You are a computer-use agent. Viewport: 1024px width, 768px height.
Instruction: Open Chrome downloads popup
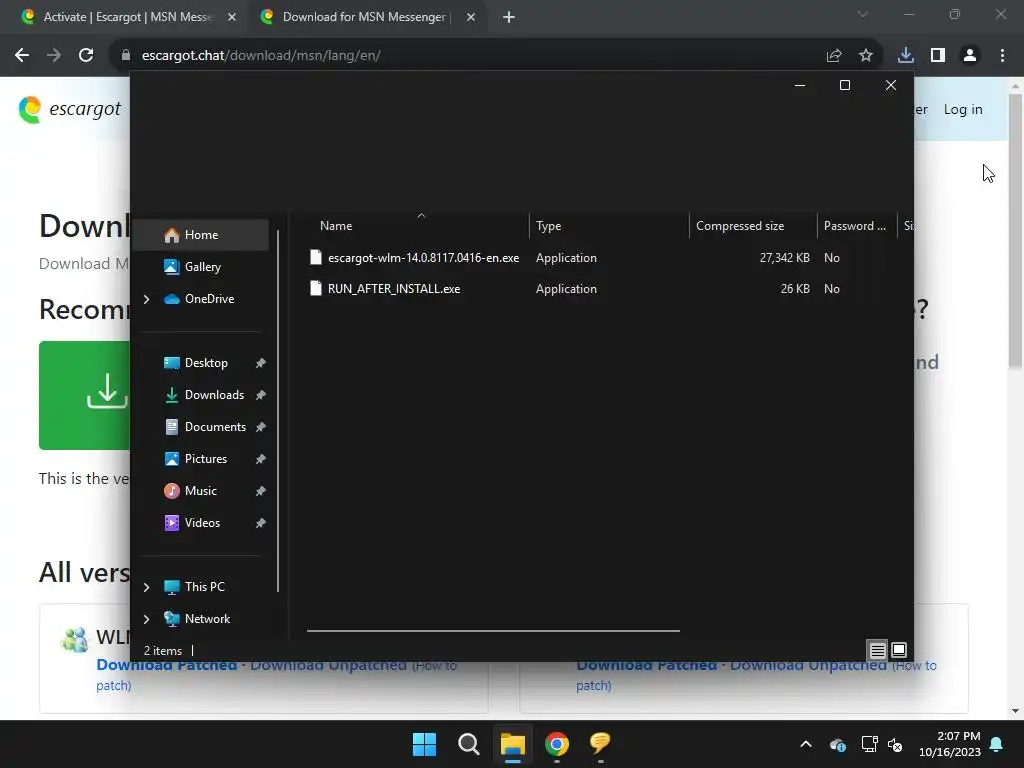point(905,56)
